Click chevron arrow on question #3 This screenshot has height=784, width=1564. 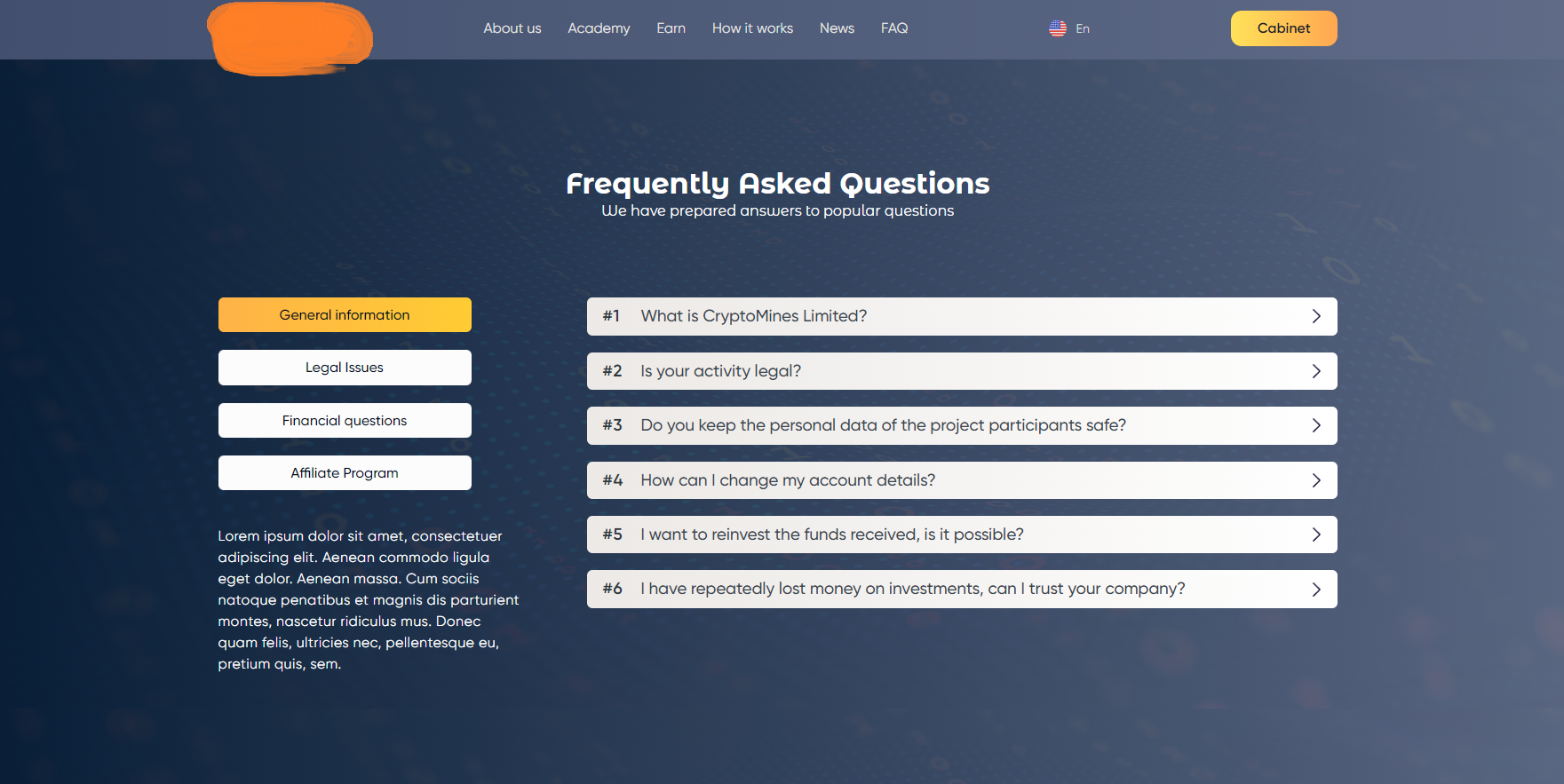1316,425
